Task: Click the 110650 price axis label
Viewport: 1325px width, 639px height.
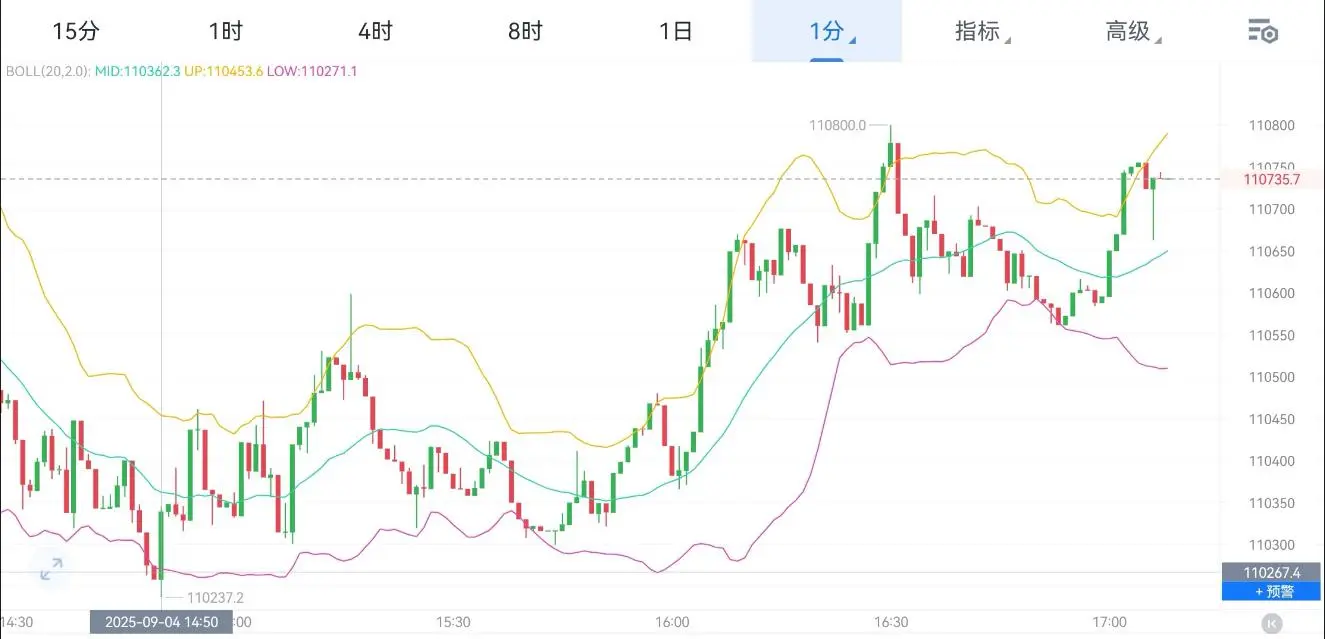Action: point(1271,252)
